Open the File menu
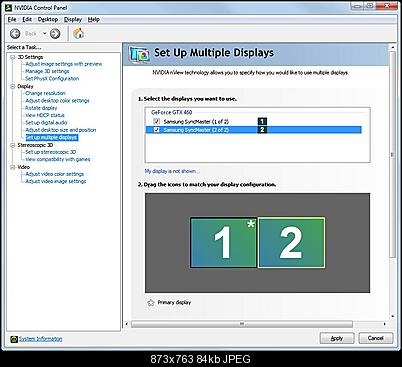 12,19
